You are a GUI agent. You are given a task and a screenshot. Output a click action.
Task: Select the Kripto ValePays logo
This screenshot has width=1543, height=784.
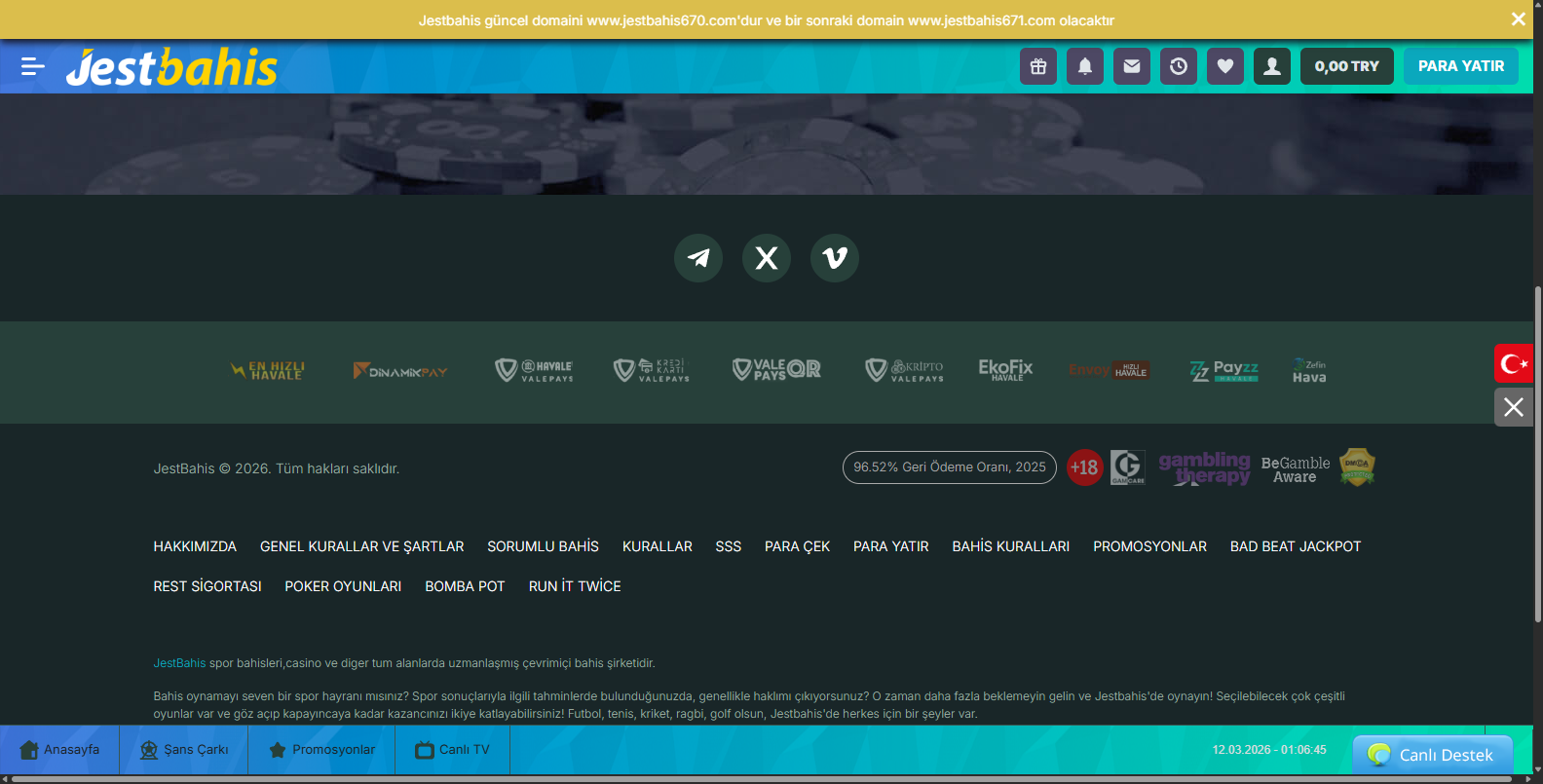[x=905, y=371]
